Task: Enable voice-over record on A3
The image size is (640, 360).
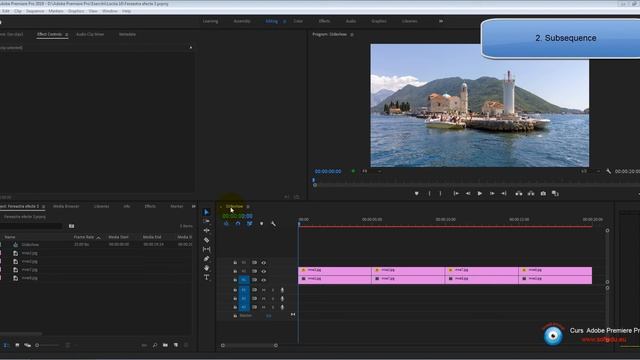Action: coord(282,307)
